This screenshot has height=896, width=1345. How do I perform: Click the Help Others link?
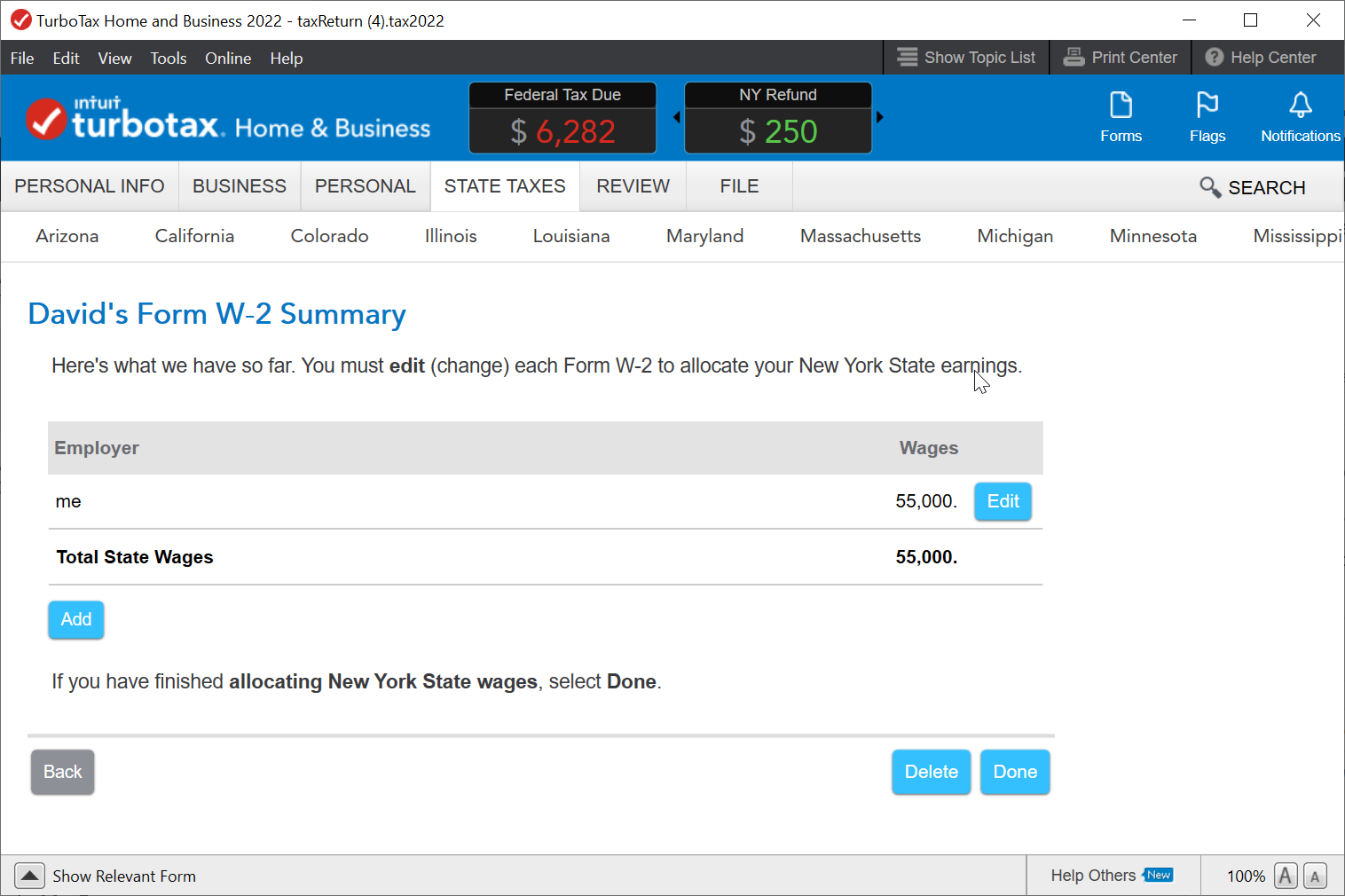1093,876
